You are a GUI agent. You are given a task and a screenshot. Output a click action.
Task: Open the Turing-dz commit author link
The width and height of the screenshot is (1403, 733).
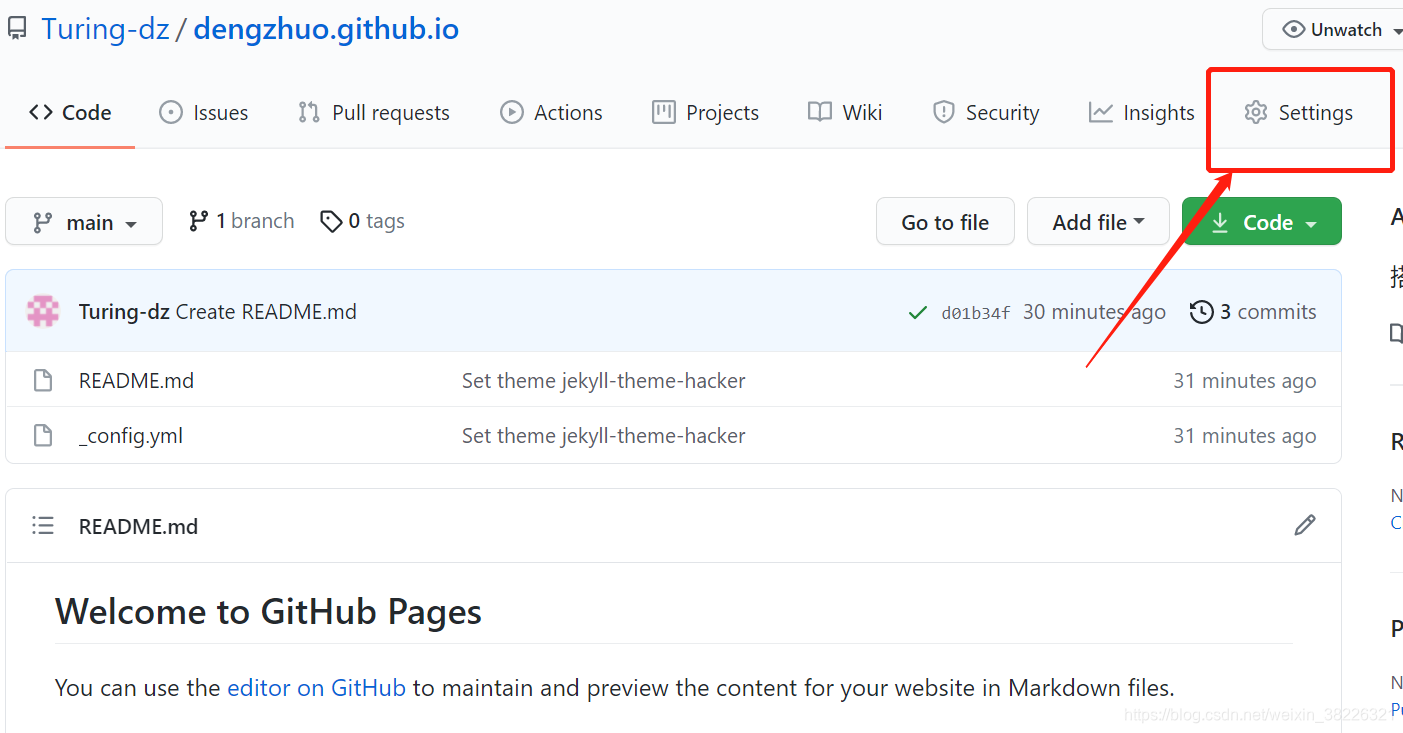pyautogui.click(x=124, y=312)
